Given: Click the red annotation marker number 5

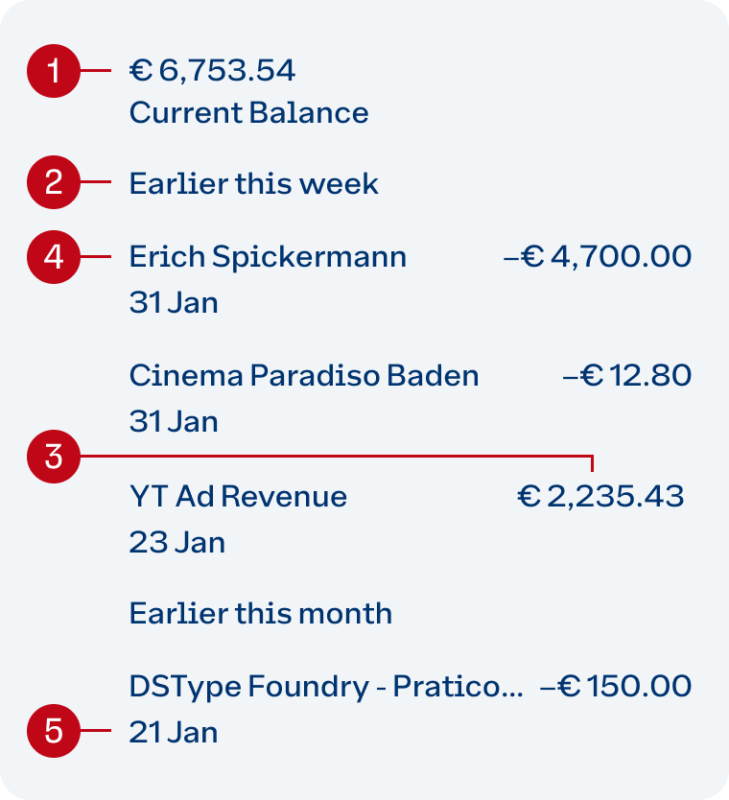Looking at the screenshot, I should 54,732.
